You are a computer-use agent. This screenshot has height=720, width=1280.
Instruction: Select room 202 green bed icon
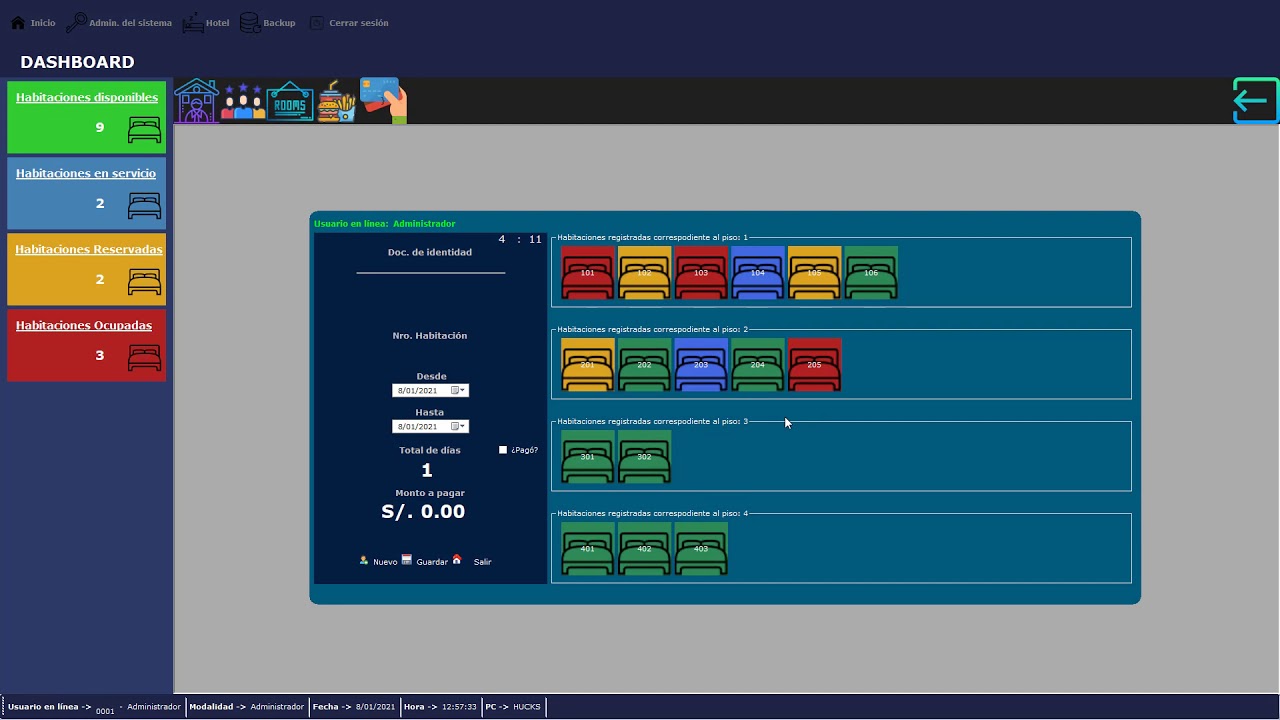point(644,365)
